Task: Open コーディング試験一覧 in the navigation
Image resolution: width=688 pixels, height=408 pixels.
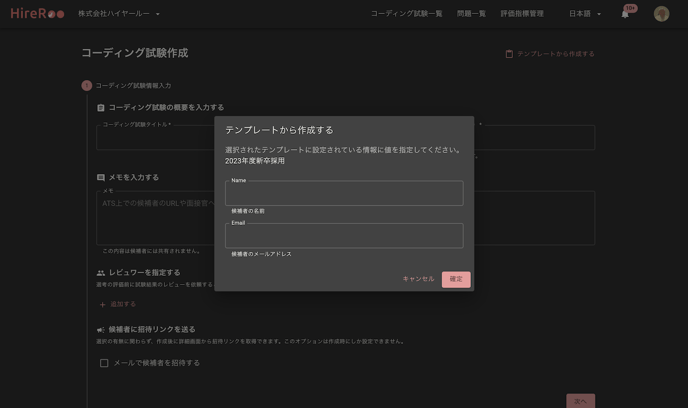Action: [406, 14]
